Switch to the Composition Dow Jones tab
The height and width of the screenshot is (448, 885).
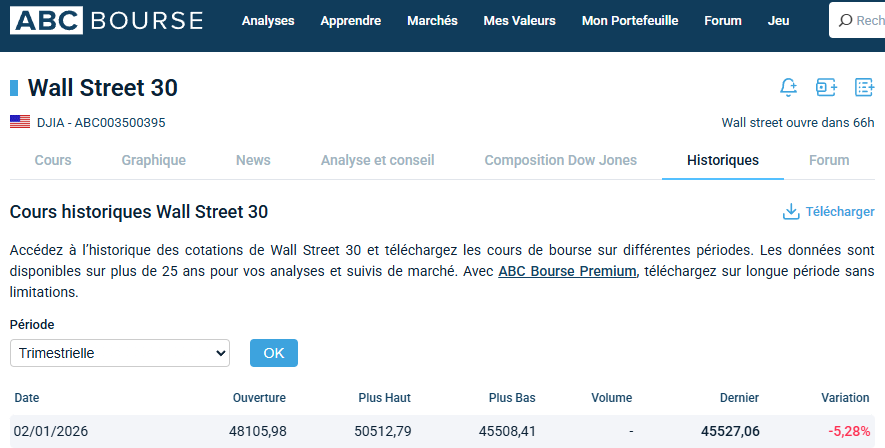point(560,160)
